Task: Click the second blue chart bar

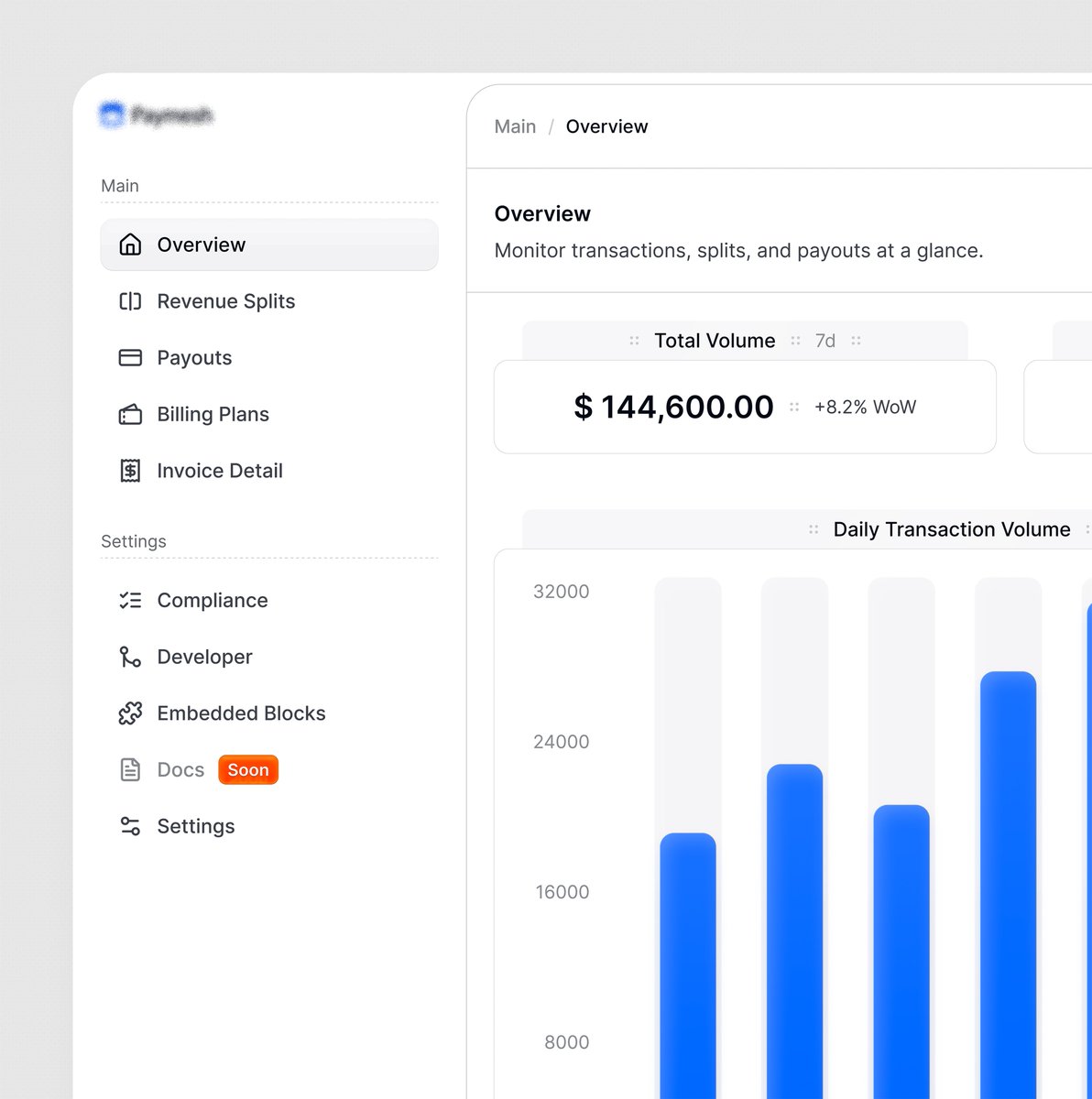Action: point(794,931)
